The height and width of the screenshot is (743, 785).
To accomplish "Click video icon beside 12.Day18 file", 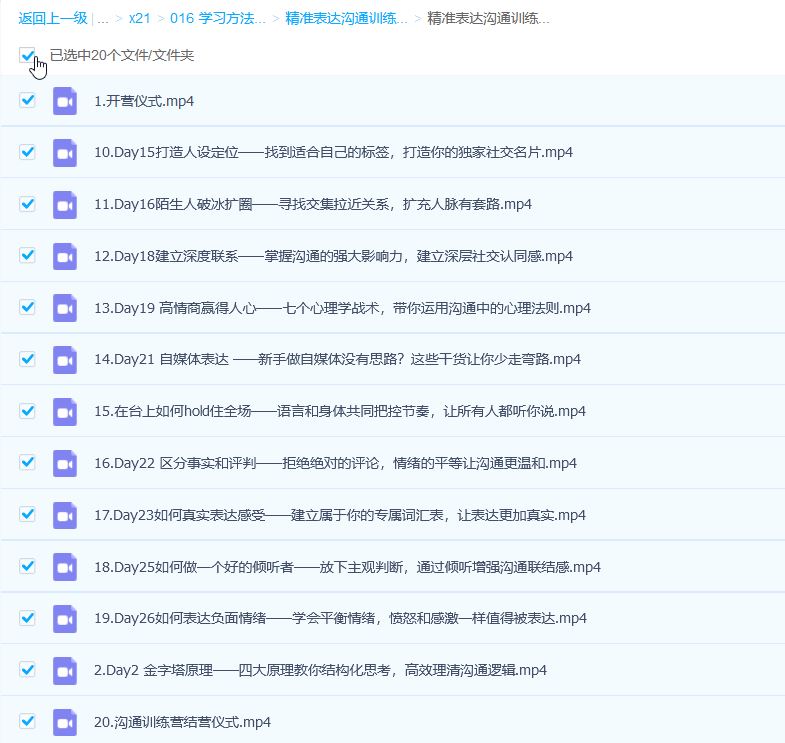I will click(65, 256).
